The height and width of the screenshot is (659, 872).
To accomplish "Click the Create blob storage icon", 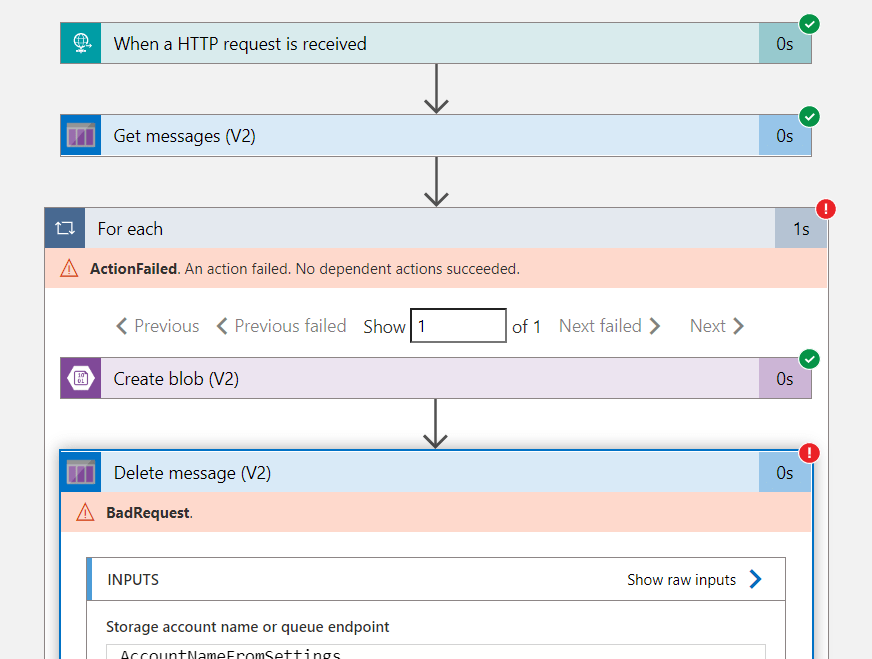I will click(81, 379).
